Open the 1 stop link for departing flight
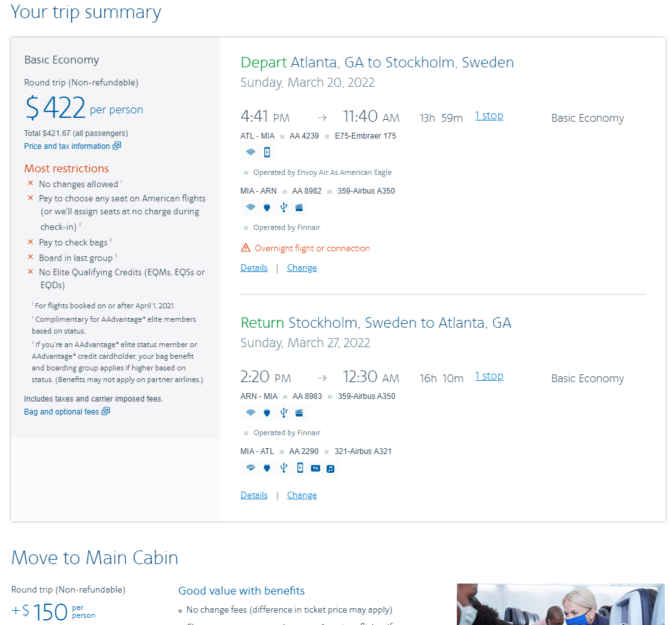The width and height of the screenshot is (670, 625). pos(489,116)
